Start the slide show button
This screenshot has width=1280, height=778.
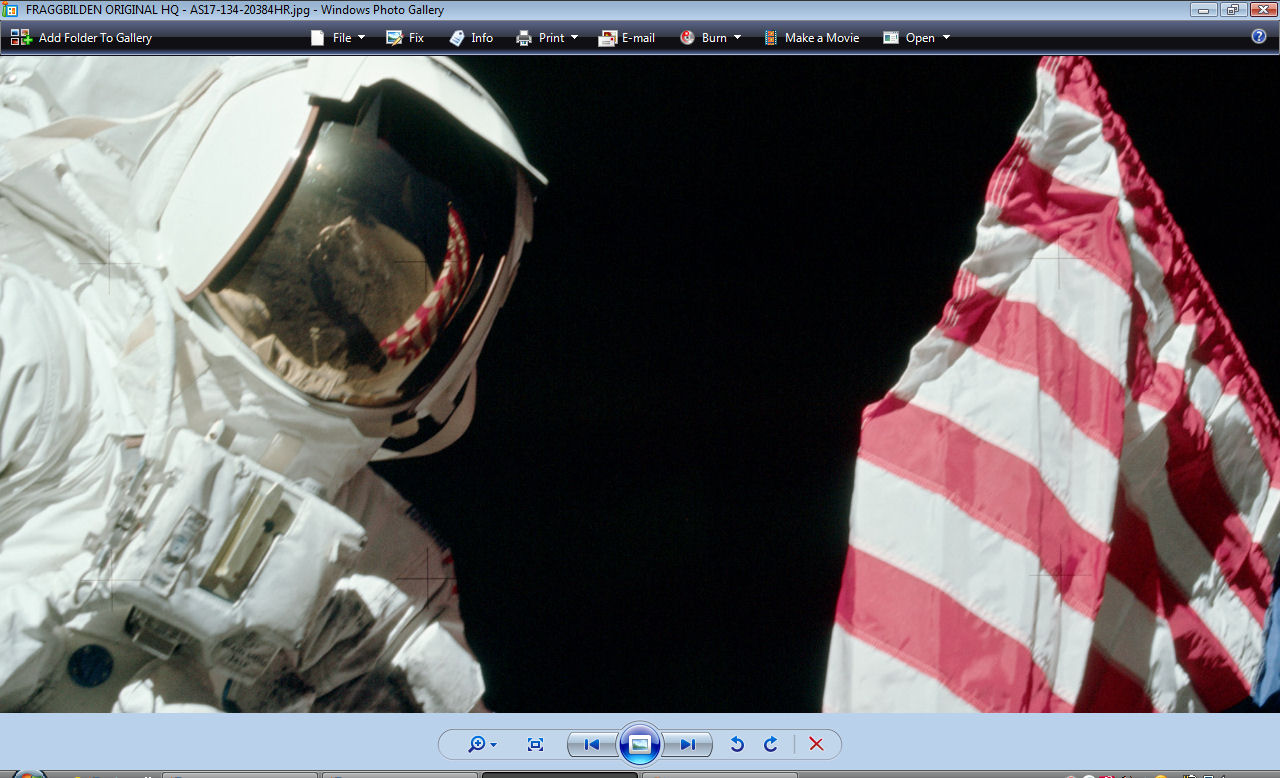pos(640,744)
